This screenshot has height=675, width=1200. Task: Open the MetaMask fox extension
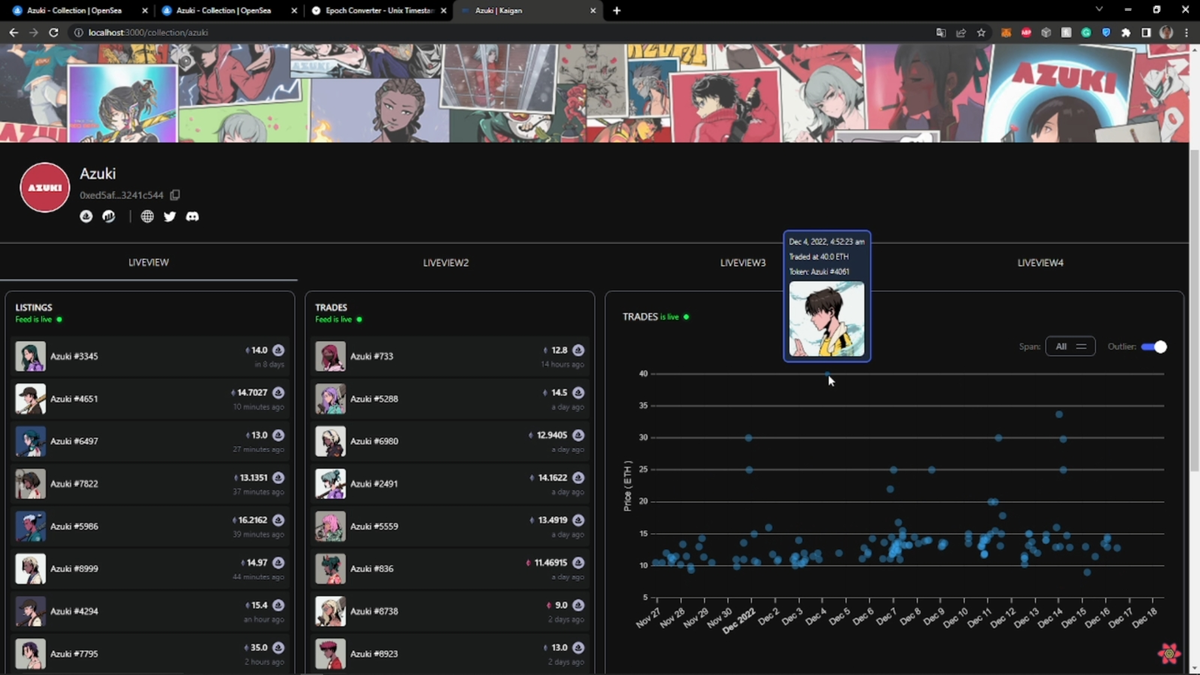[1006, 33]
